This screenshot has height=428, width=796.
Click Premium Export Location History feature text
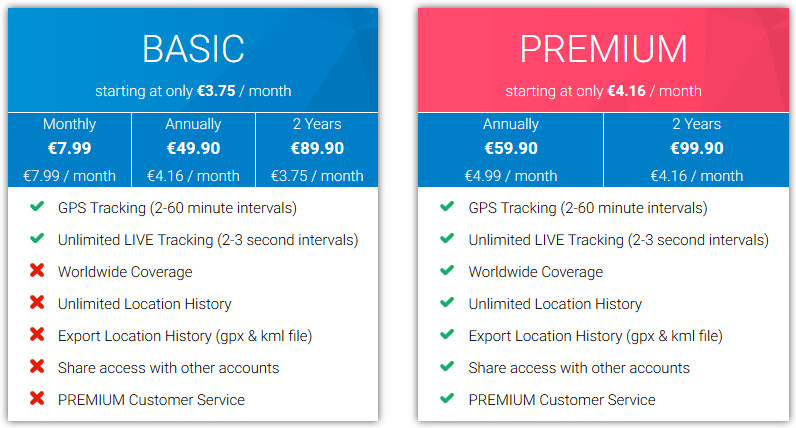pyautogui.click(x=595, y=336)
